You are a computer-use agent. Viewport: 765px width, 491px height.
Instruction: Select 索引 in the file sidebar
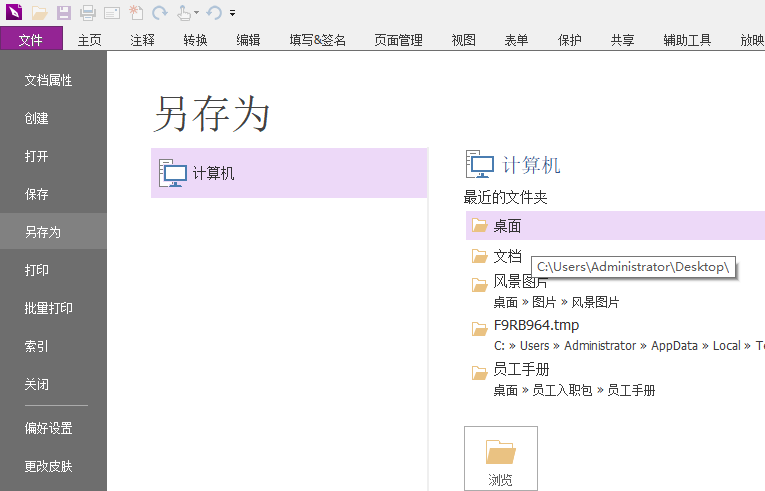click(x=53, y=346)
